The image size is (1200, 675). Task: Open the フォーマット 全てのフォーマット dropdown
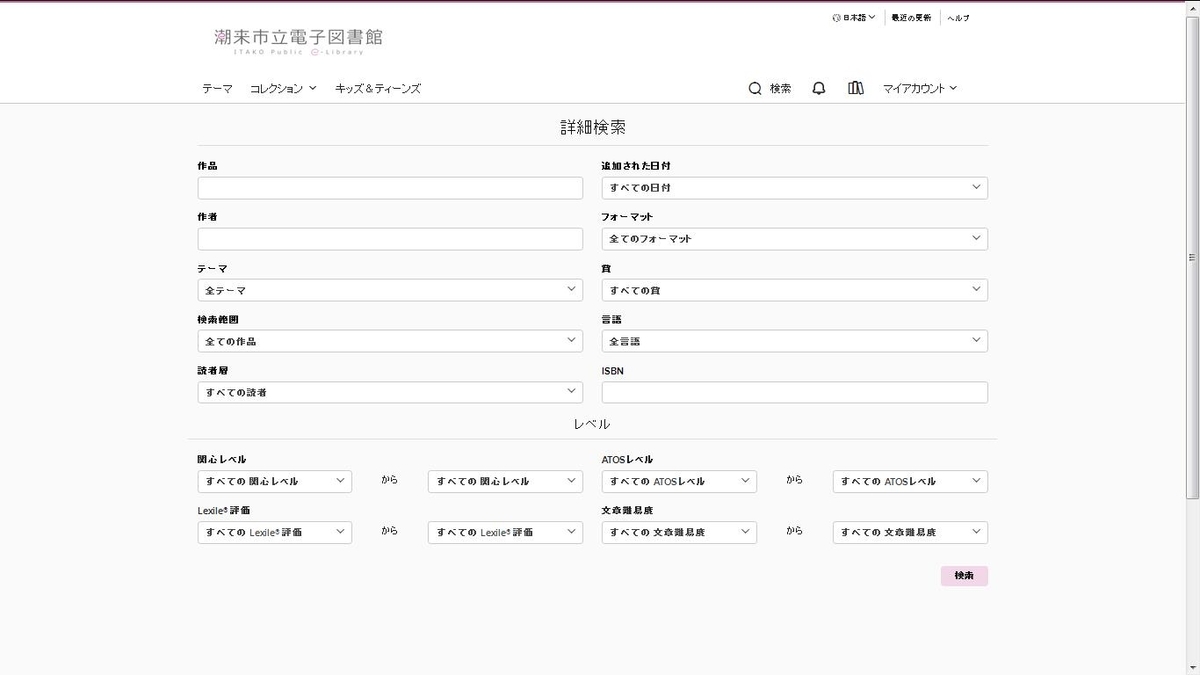[795, 239]
